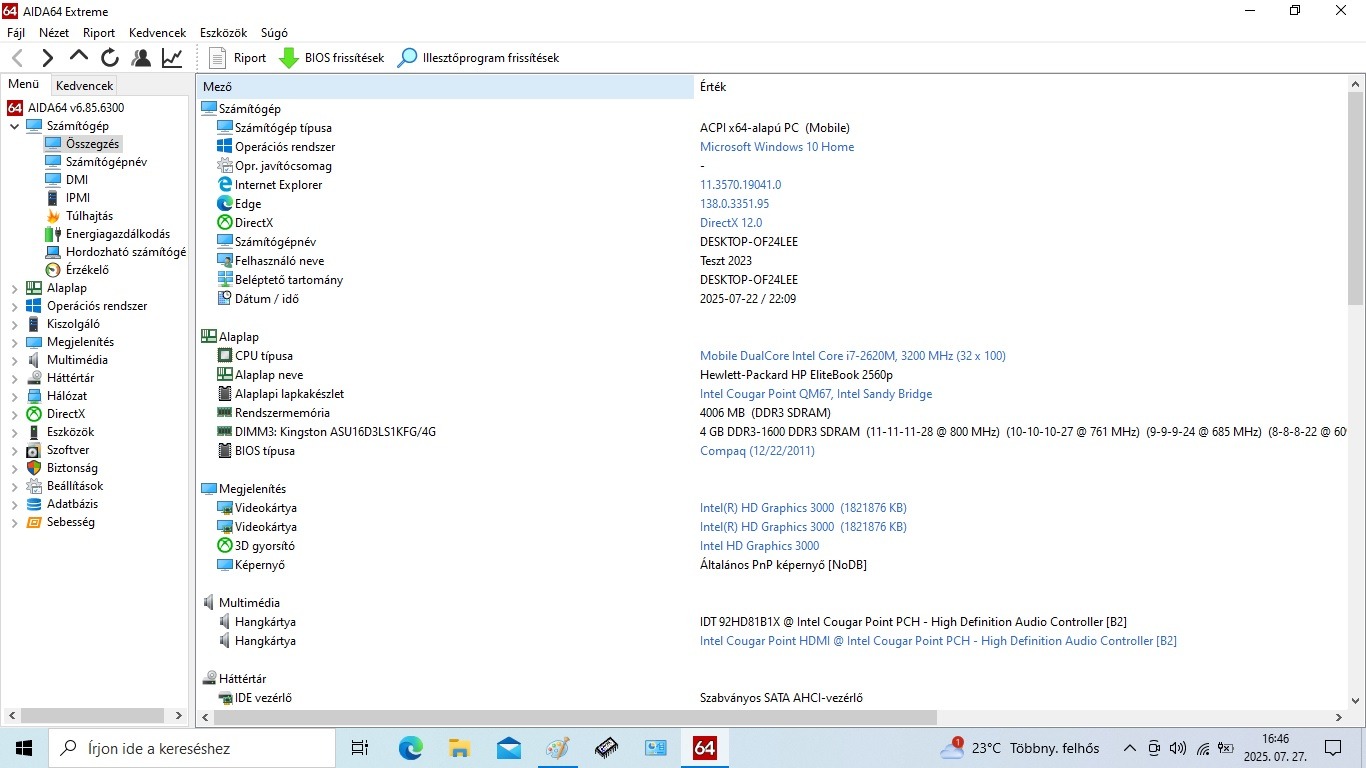This screenshot has width=1366, height=768.
Task: Open Mobile DualCore Intel Core i7-2620M link
Action: tap(853, 356)
